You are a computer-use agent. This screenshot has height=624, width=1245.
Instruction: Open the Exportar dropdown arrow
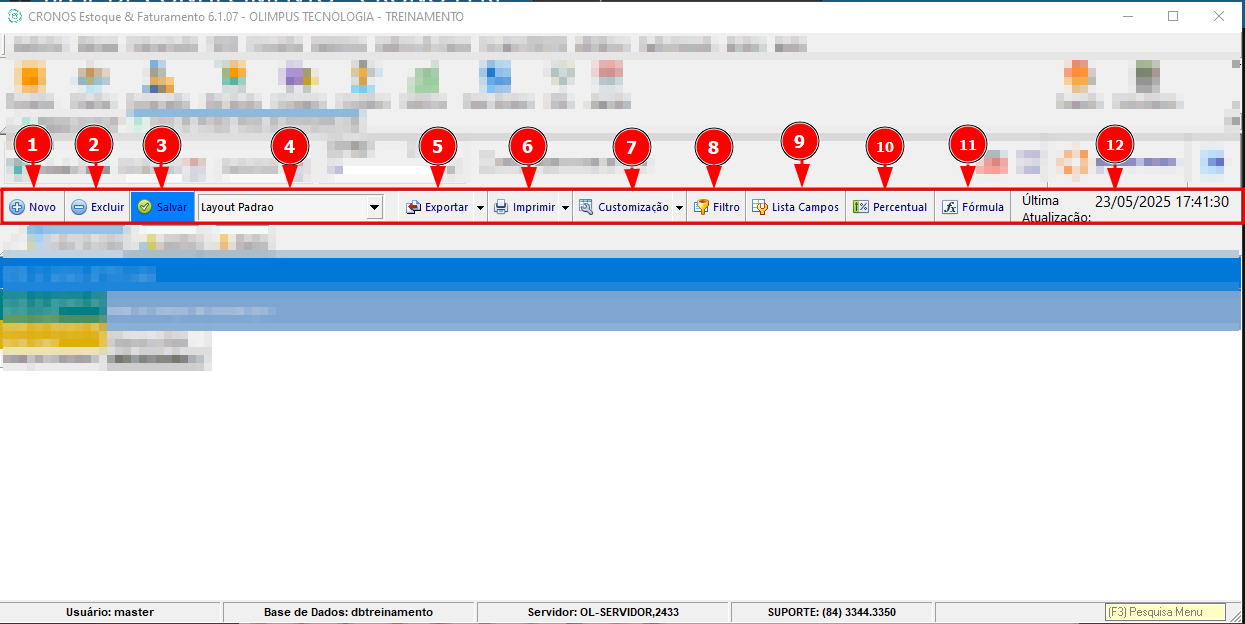pos(480,207)
